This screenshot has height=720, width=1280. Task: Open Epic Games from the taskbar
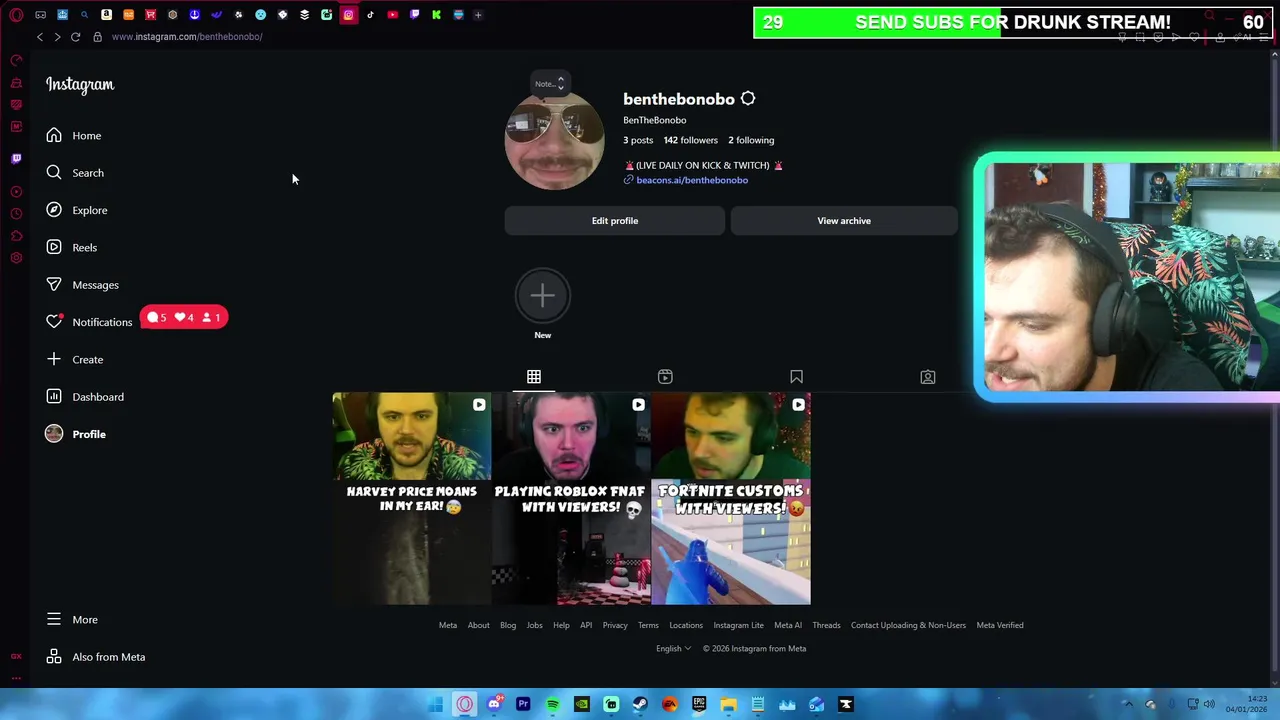[699, 705]
